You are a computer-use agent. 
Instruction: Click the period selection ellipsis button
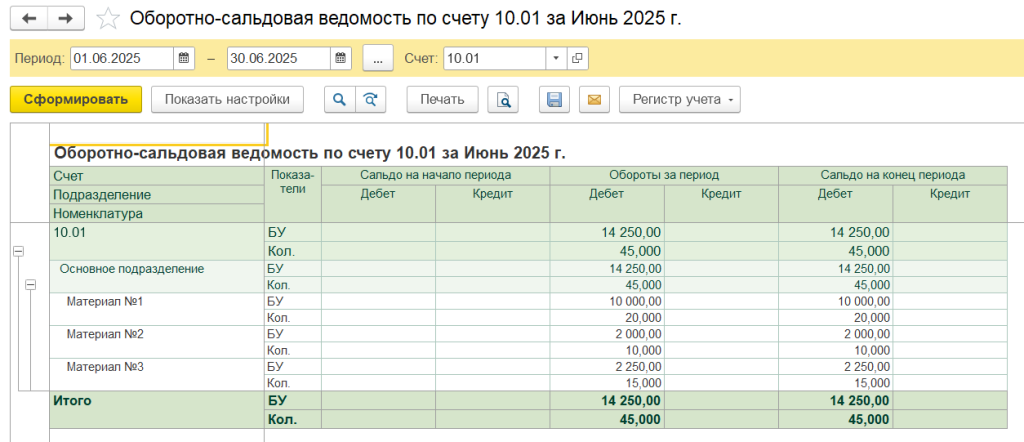tap(377, 59)
